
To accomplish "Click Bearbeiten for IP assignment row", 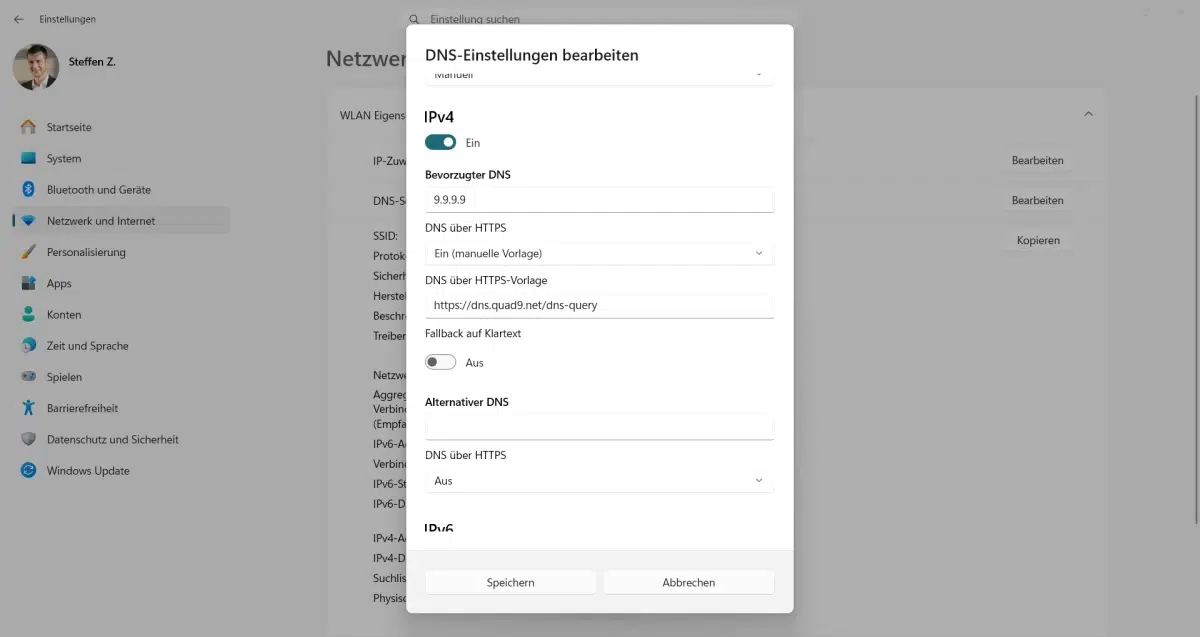I will click(1037, 160).
